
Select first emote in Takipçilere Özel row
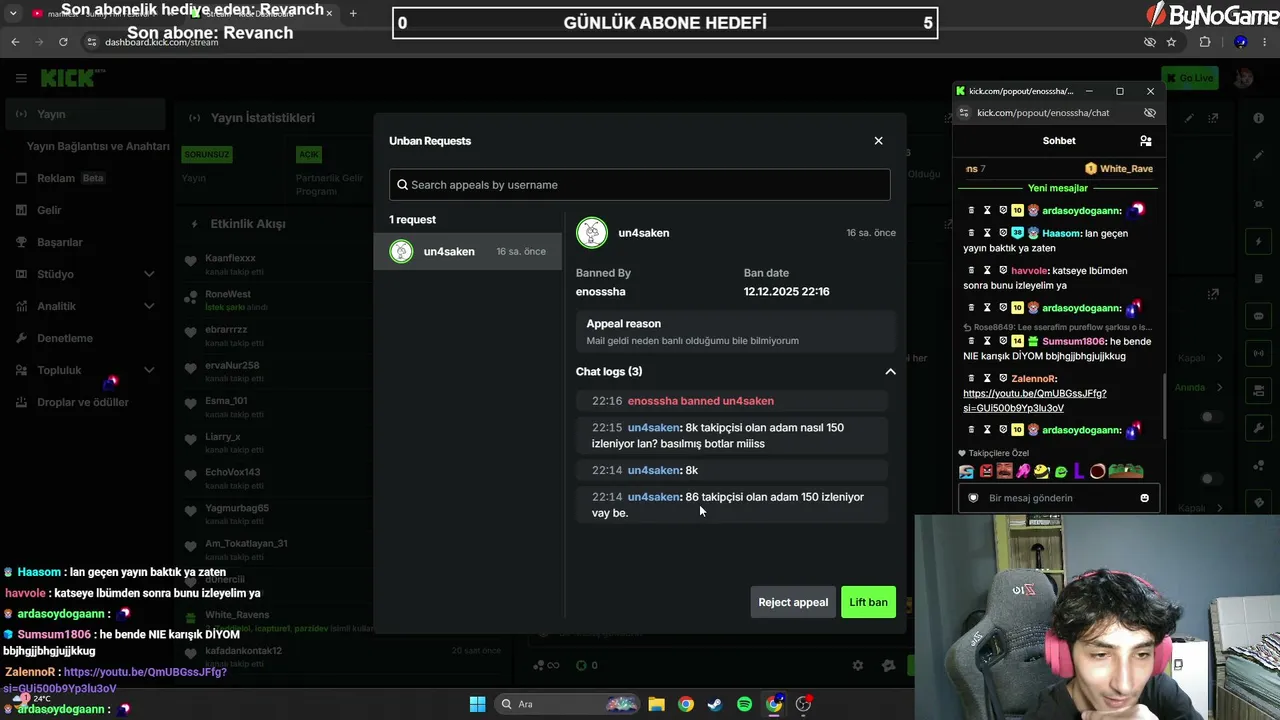[966, 472]
